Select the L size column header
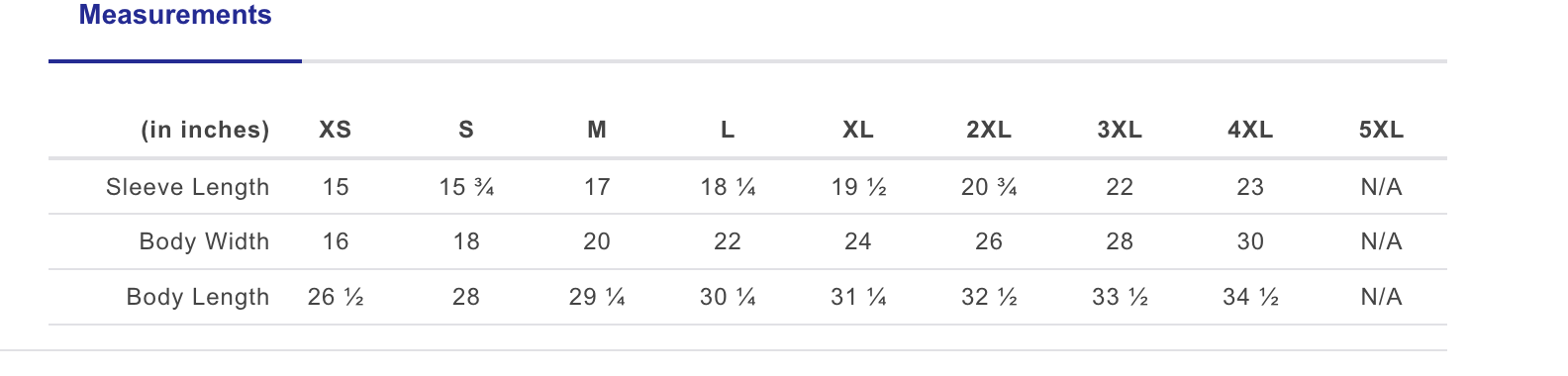The height and width of the screenshot is (376, 1568). pyautogui.click(x=728, y=130)
